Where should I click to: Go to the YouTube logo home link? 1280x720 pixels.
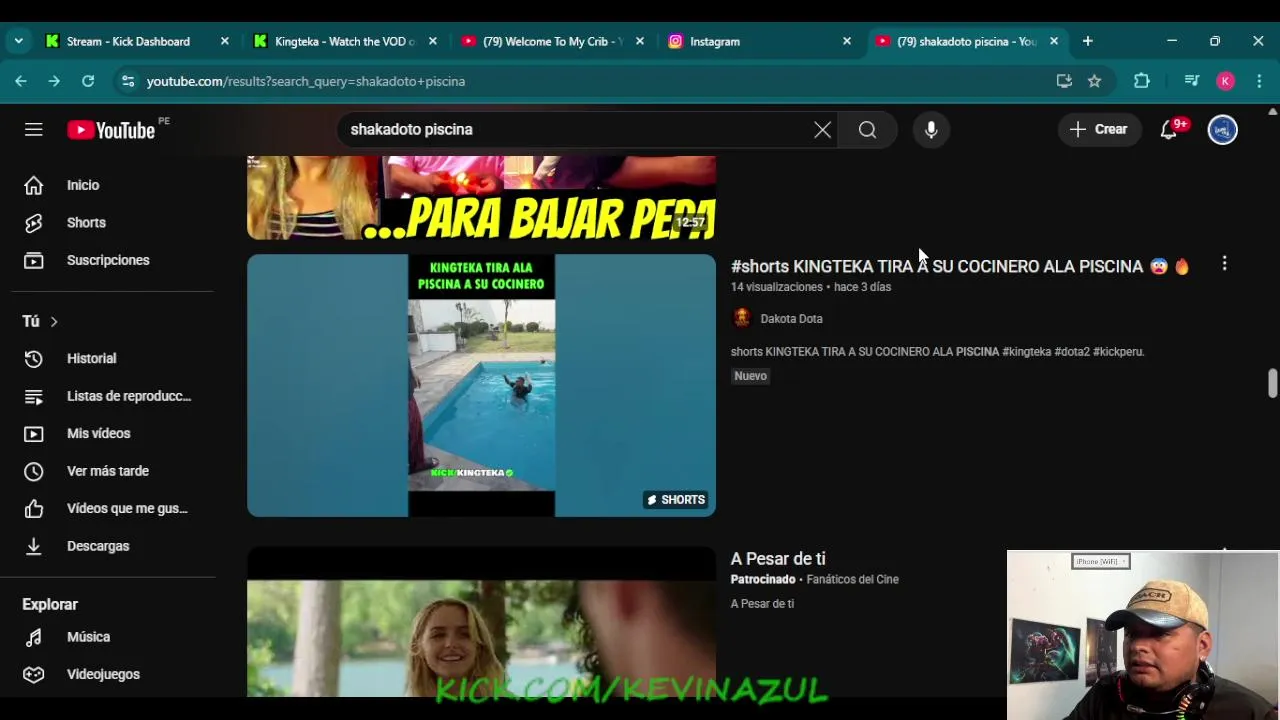coord(111,130)
